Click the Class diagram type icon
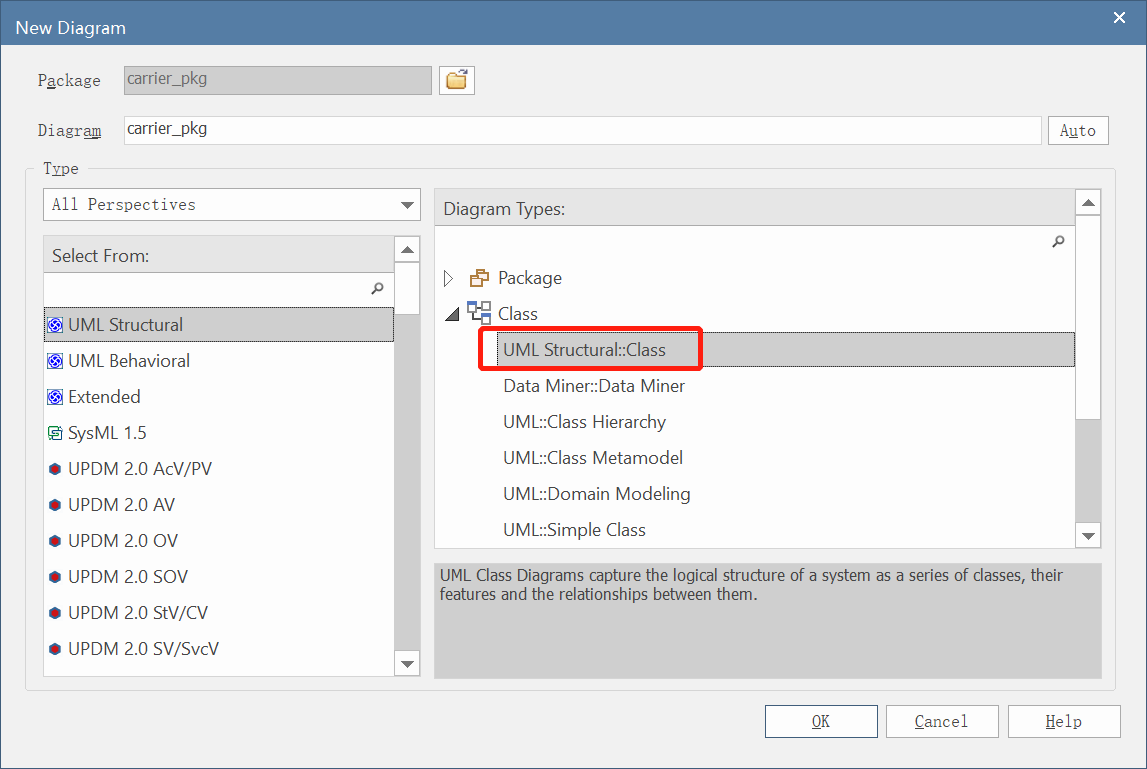Screen dimensions: 1147x769 tap(479, 312)
